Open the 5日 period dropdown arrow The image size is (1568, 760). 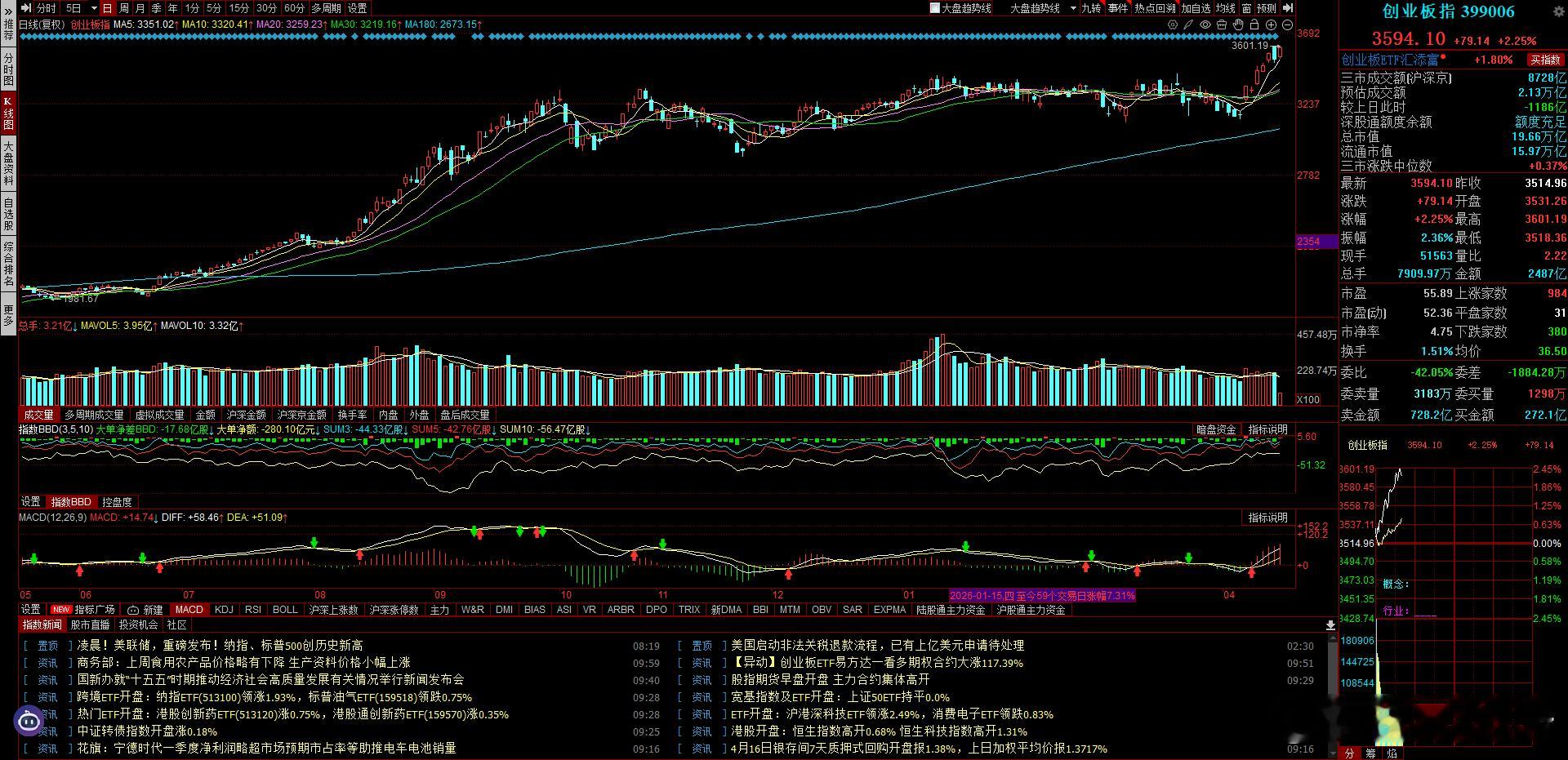[94, 8]
